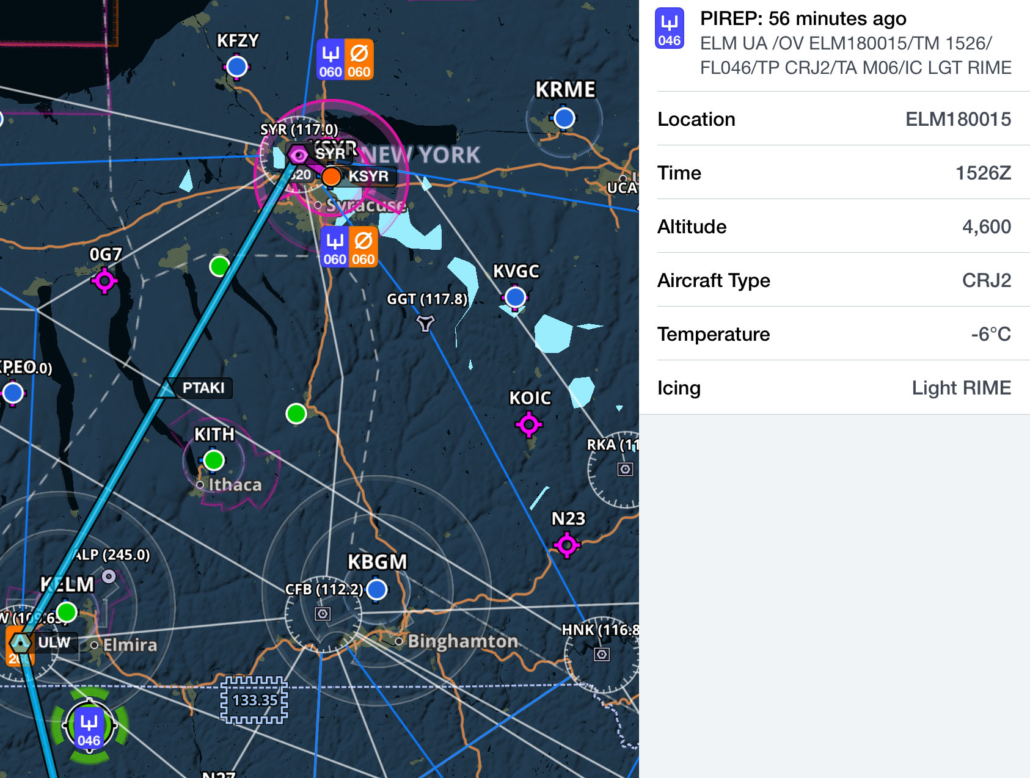Image resolution: width=1030 pixels, height=778 pixels.
Task: Select the N23 magenta airport symbol
Action: tap(567, 545)
